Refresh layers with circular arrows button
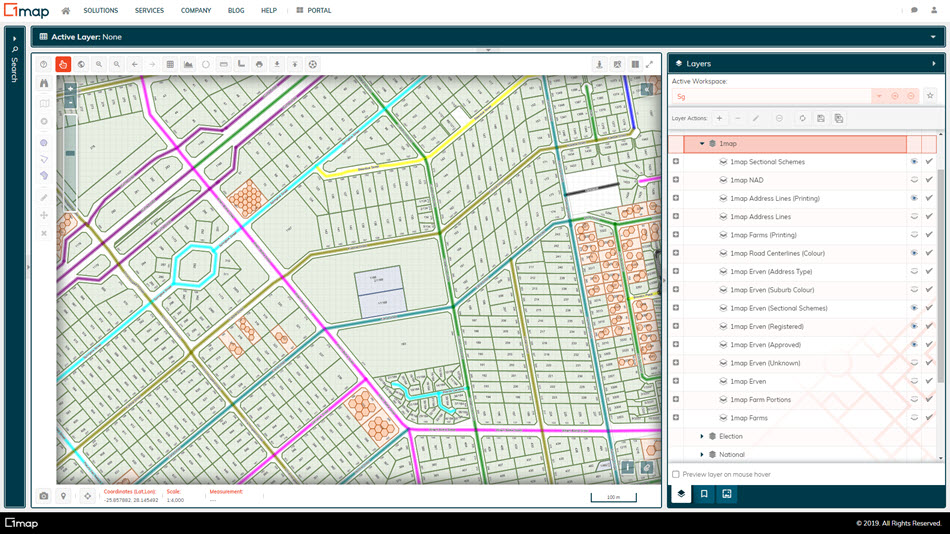This screenshot has height=534, width=950. click(802, 118)
